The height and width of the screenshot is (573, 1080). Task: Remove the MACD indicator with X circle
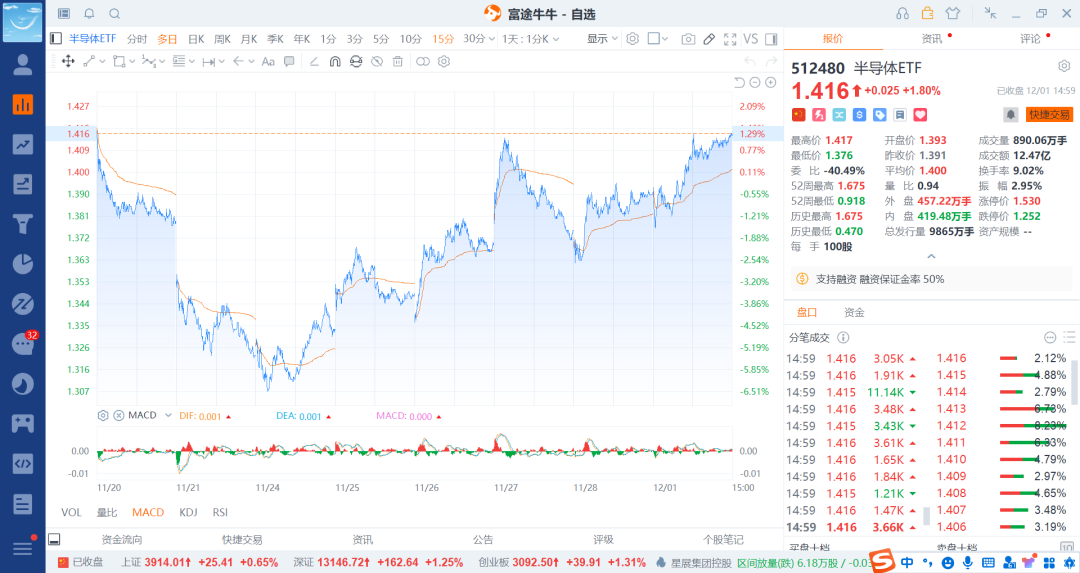118,415
